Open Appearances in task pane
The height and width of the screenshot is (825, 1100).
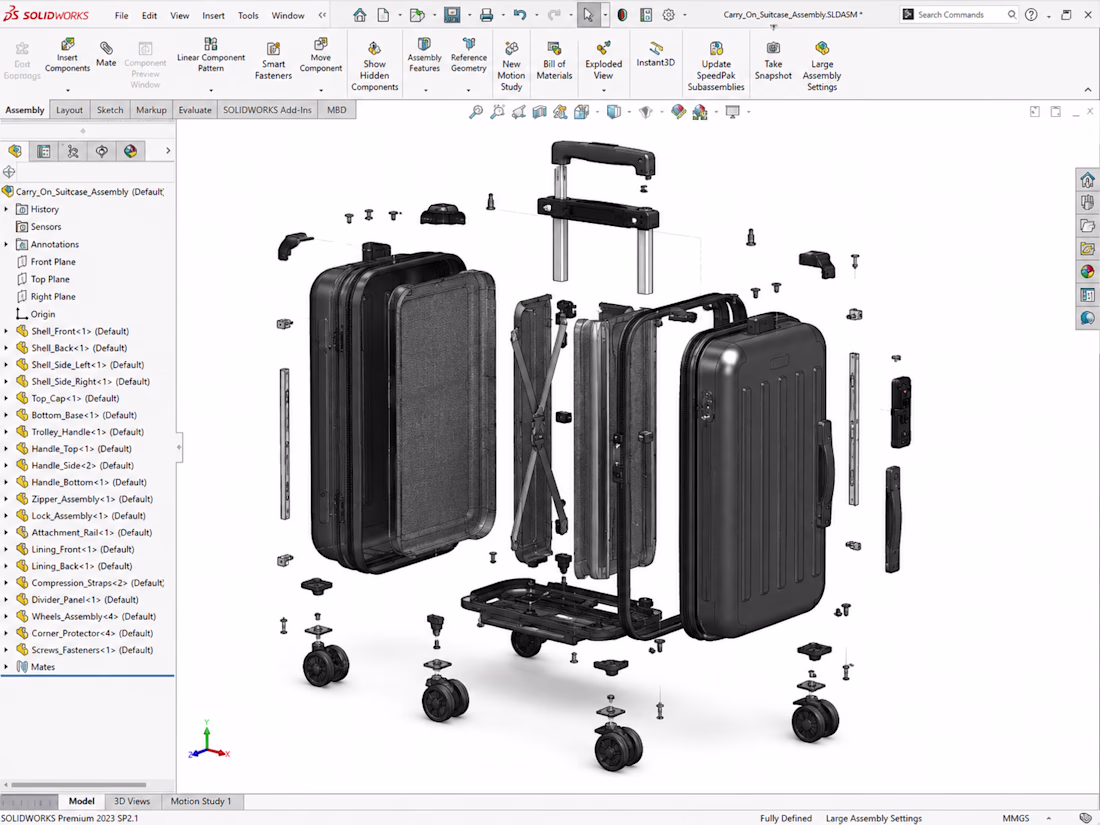click(x=1087, y=271)
